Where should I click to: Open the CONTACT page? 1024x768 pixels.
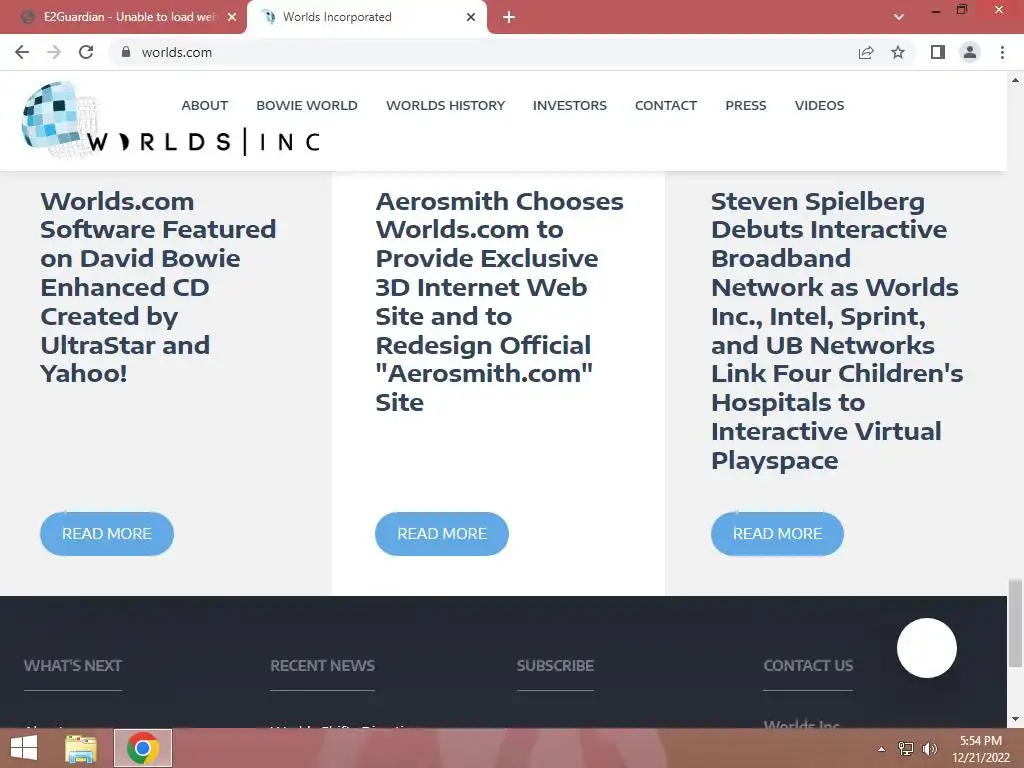tap(665, 105)
